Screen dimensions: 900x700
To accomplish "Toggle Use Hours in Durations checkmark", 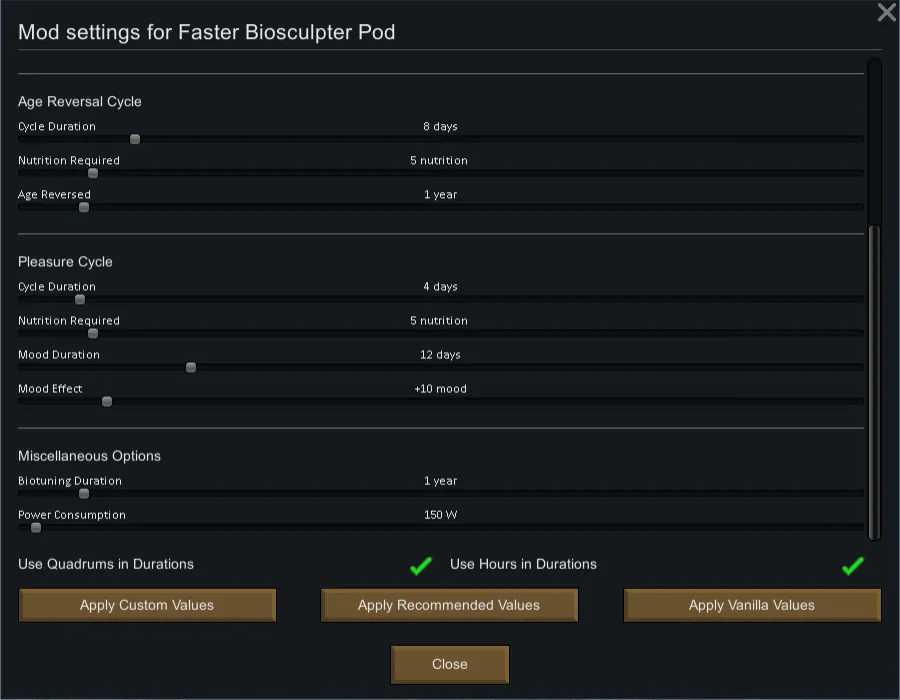I will (852, 566).
